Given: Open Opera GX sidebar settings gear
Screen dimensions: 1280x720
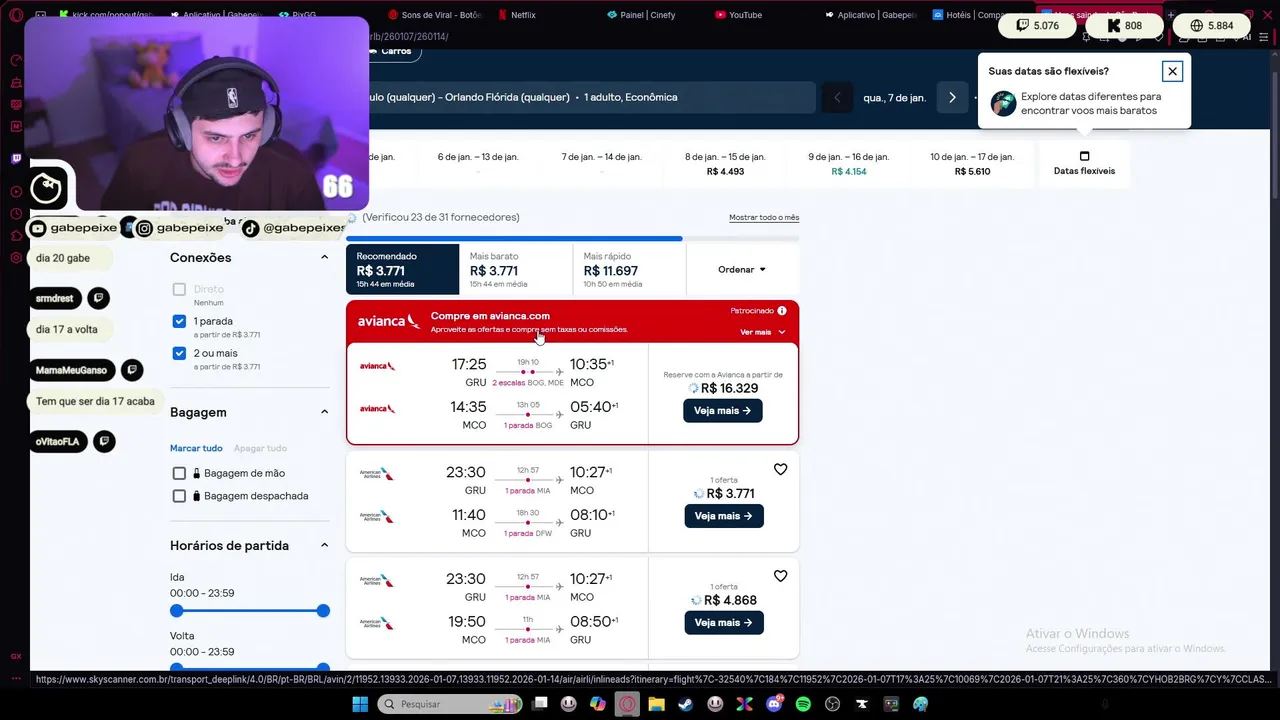Looking at the screenshot, I should click(x=16, y=258).
